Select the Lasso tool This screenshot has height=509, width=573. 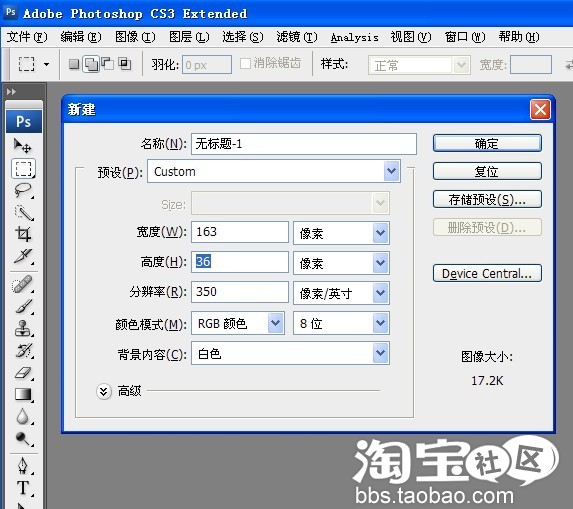tap(23, 190)
